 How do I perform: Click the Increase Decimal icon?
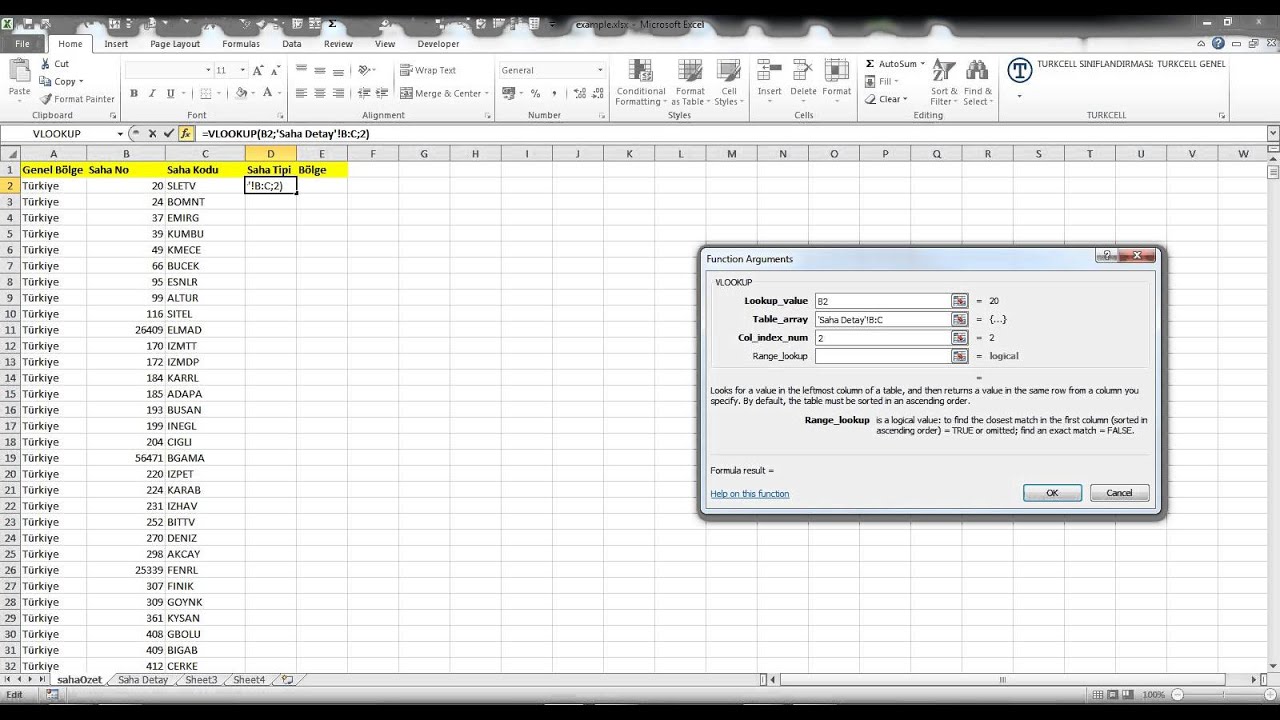click(578, 93)
